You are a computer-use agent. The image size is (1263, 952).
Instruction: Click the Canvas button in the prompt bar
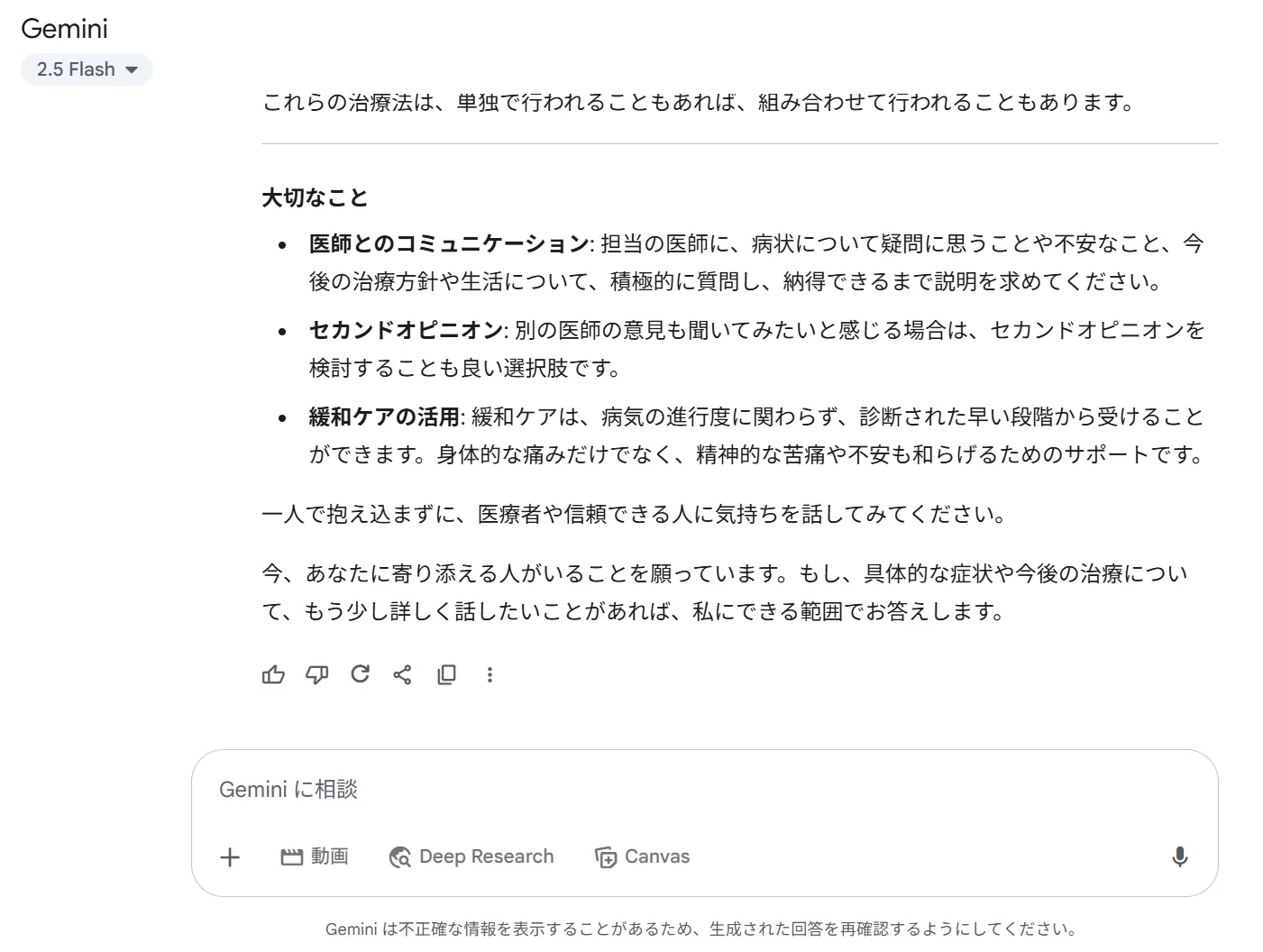642,857
